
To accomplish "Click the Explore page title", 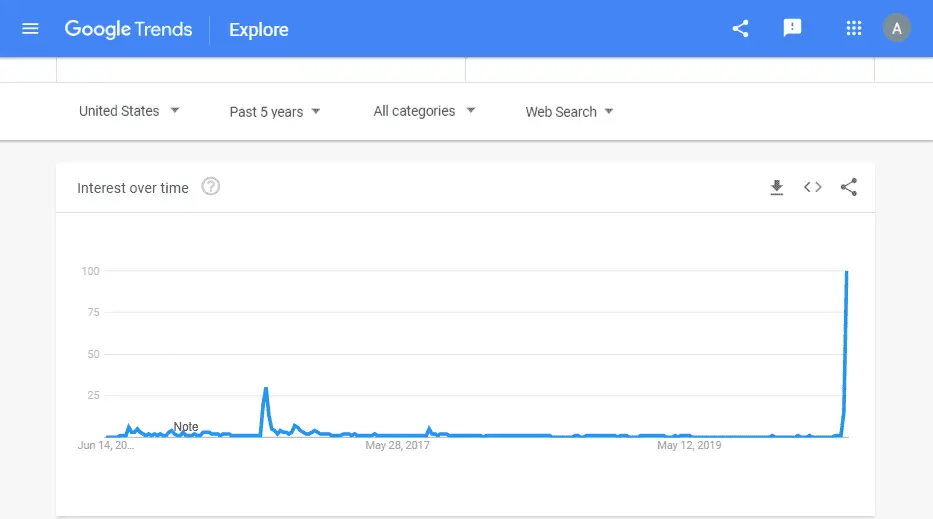I will pyautogui.click(x=258, y=30).
